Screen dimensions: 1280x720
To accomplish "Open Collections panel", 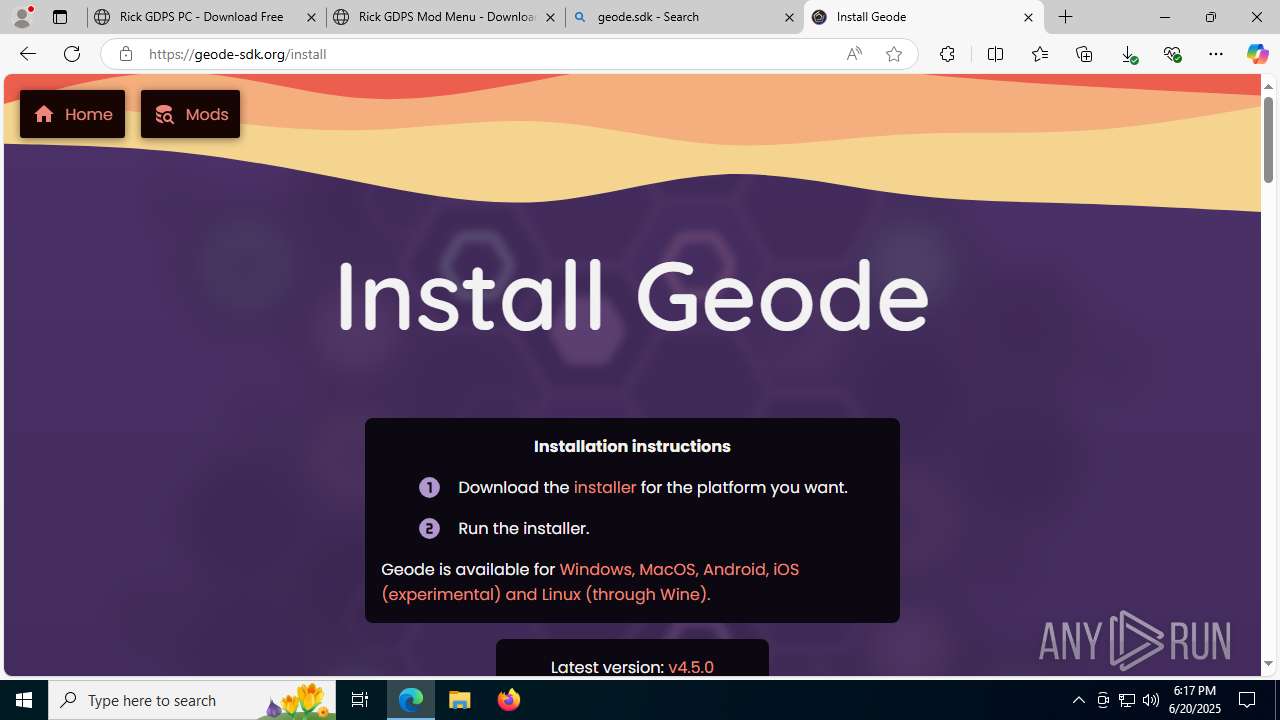I will tap(1084, 54).
